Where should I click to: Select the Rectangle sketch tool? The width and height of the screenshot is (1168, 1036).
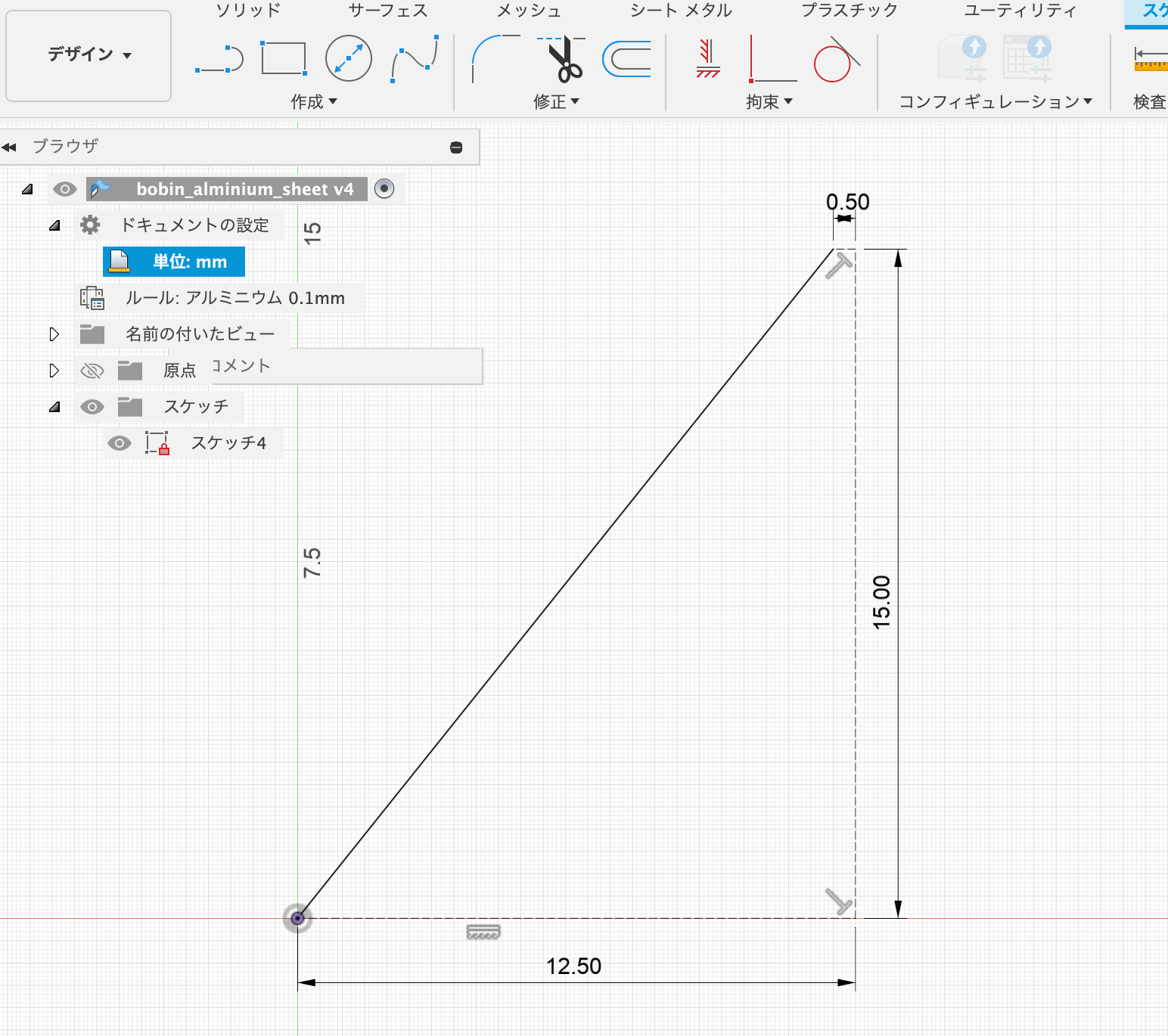click(284, 59)
